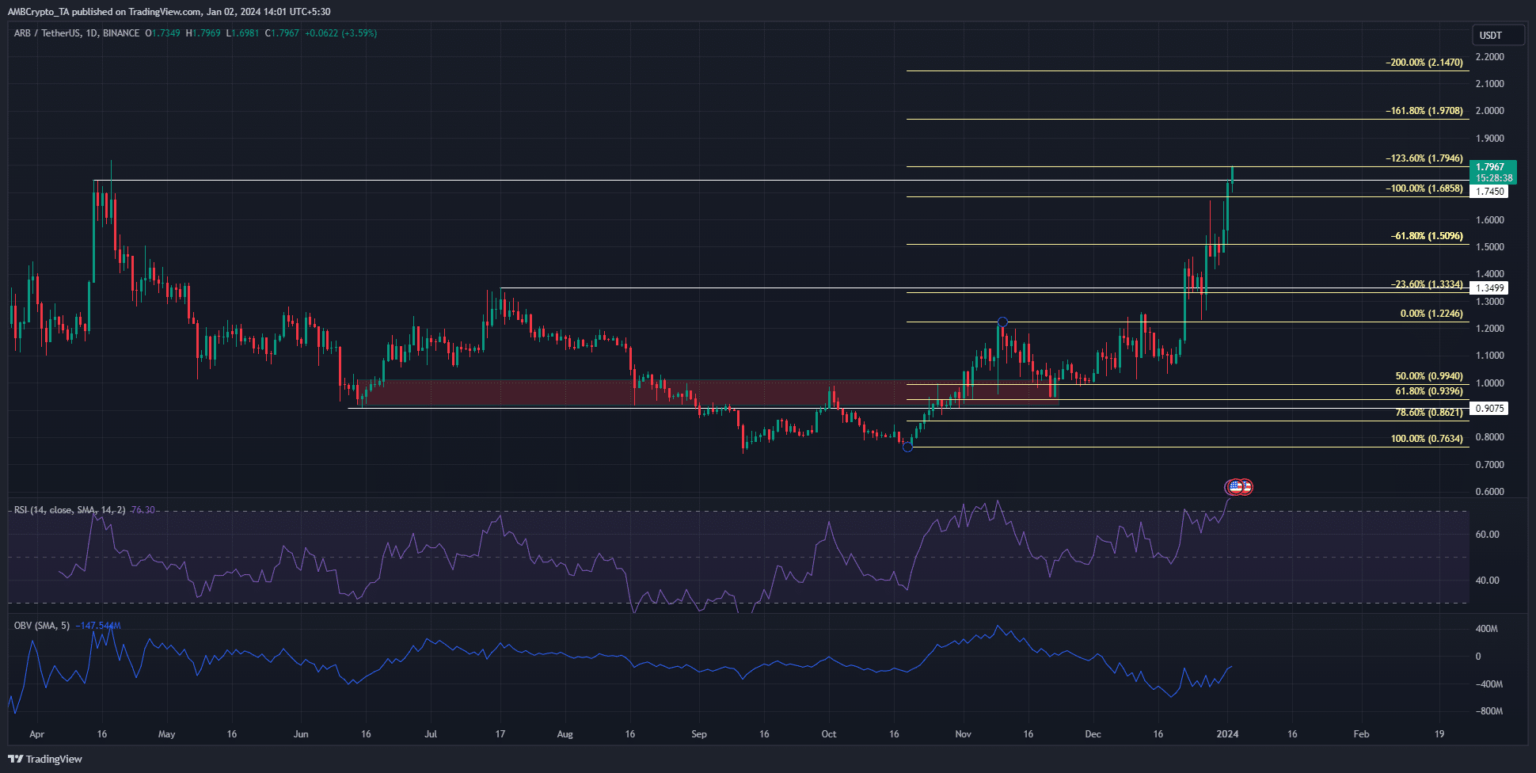Click the Nov label on the time axis
The height and width of the screenshot is (773, 1536).
(962, 732)
